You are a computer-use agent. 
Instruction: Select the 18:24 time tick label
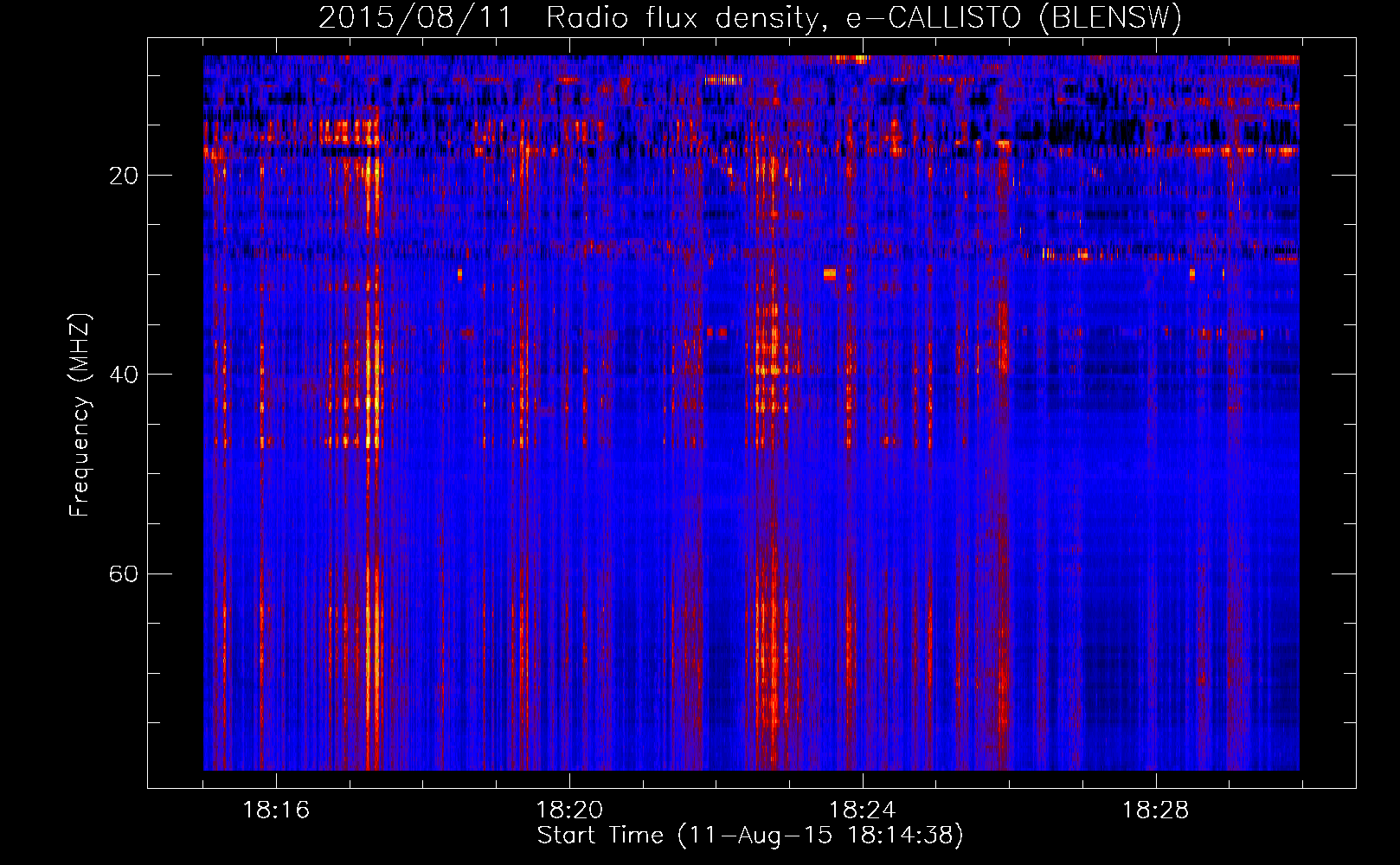pos(863,811)
